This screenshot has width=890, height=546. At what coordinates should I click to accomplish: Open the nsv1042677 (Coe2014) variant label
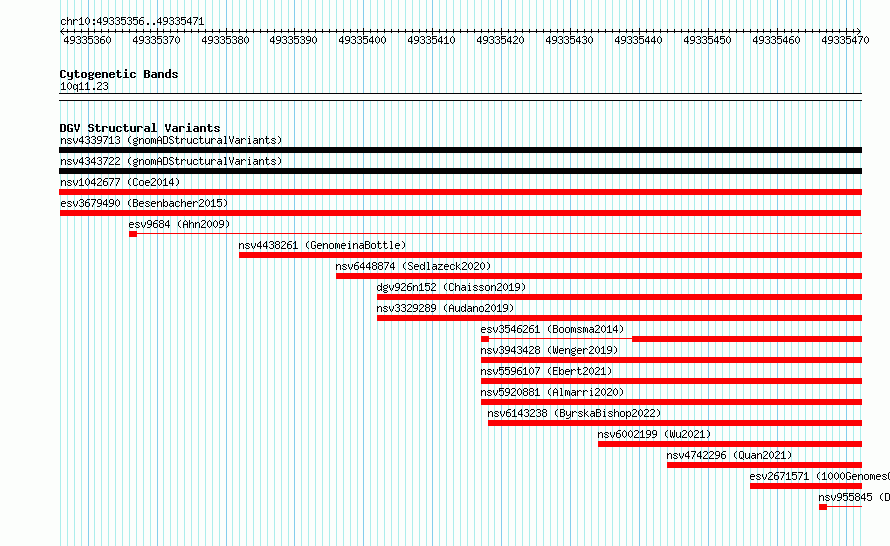click(120, 182)
